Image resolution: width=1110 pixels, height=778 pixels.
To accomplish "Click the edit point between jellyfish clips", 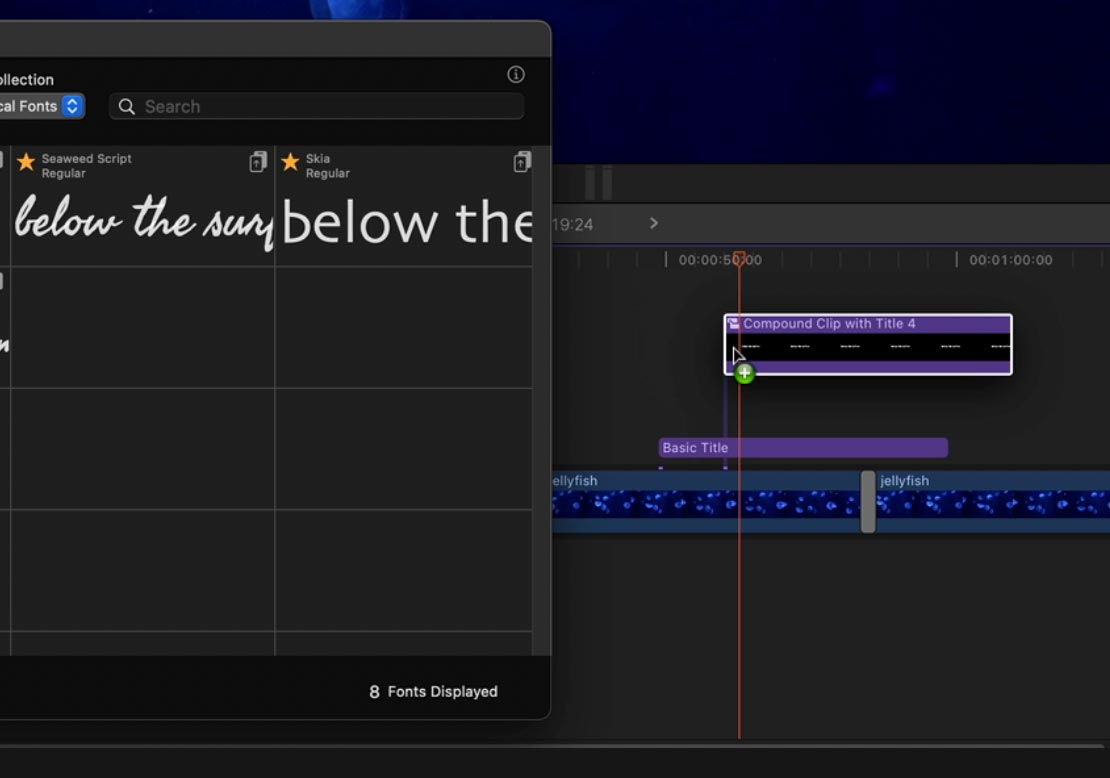I will click(868, 501).
